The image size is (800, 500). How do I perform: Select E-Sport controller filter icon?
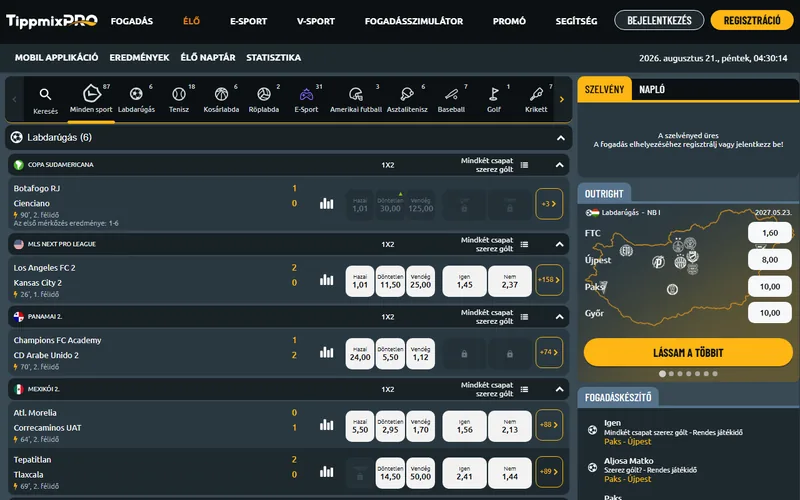click(306, 94)
